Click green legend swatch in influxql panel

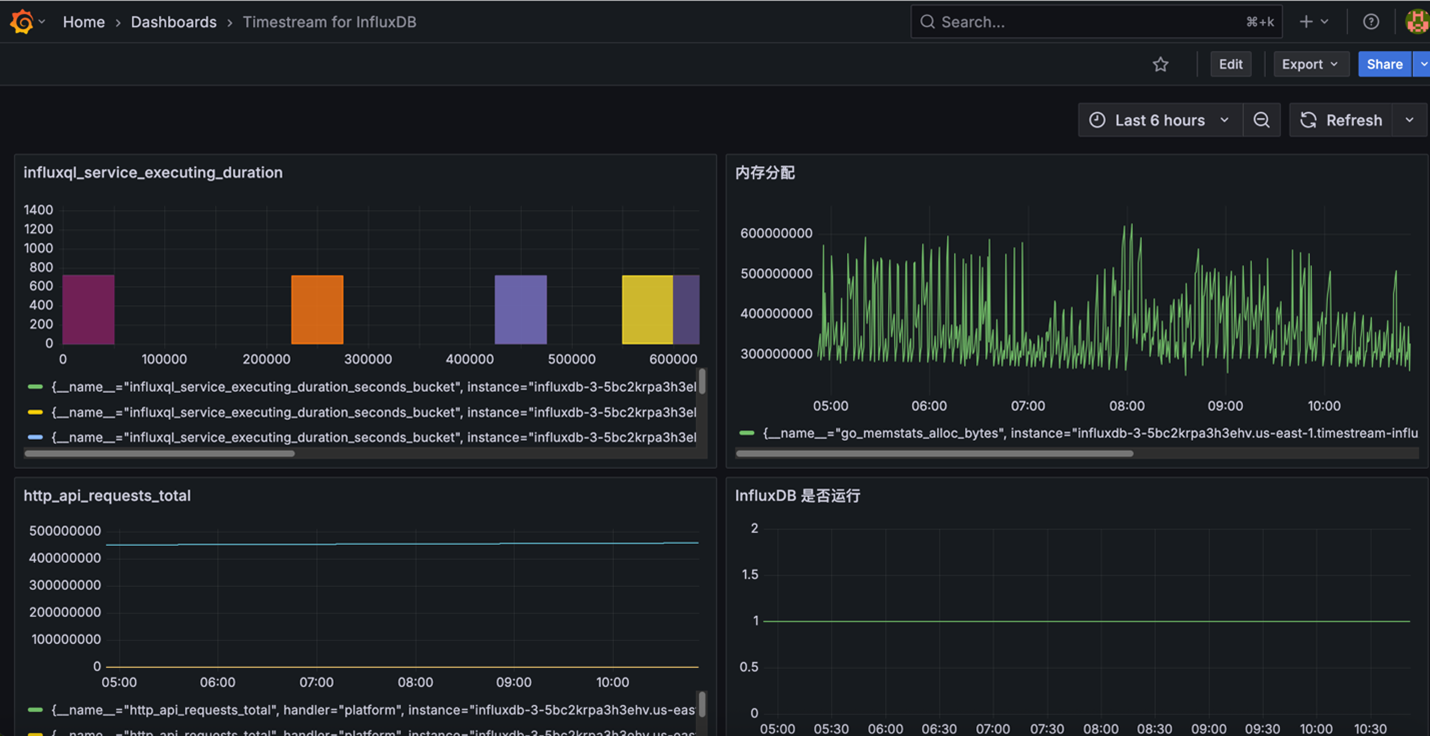click(x=35, y=386)
